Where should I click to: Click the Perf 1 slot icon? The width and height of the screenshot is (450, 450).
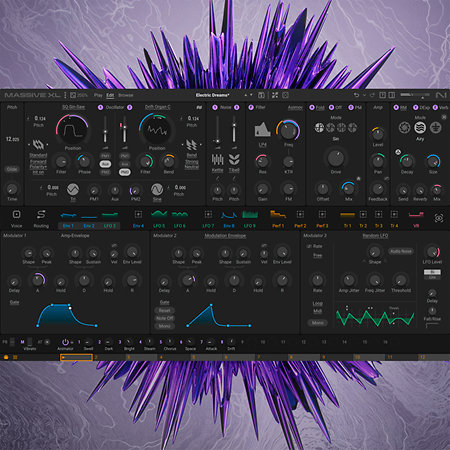(x=278, y=214)
